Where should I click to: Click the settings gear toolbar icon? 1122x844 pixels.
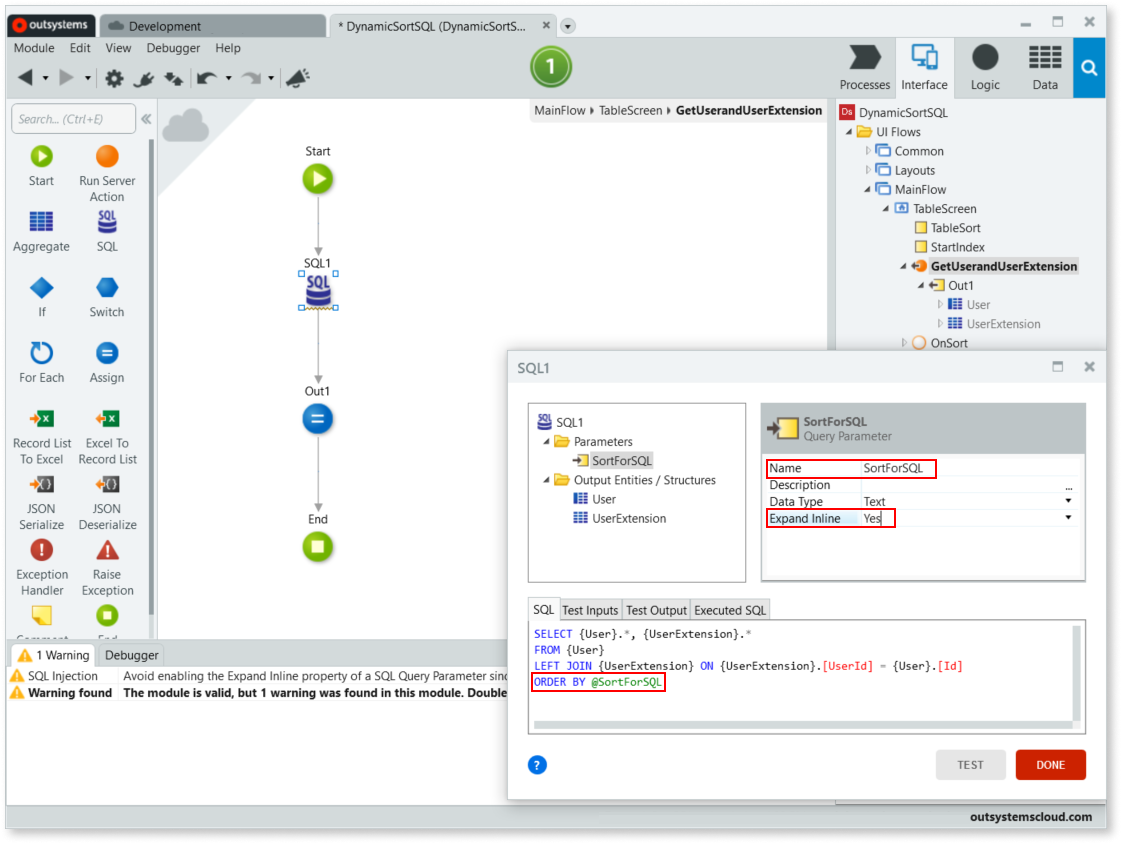click(115, 78)
